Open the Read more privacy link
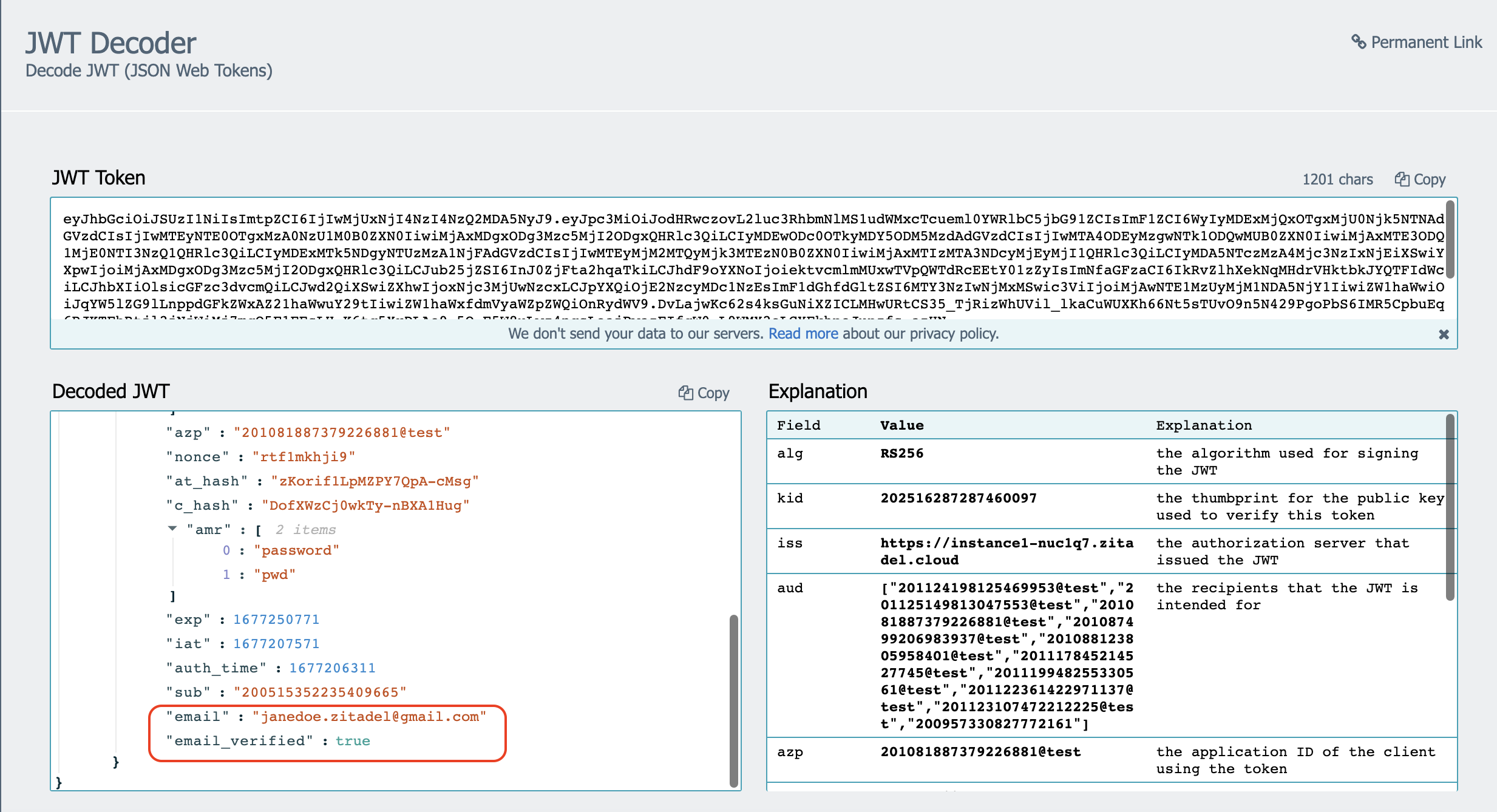The width and height of the screenshot is (1497, 812). click(x=803, y=334)
